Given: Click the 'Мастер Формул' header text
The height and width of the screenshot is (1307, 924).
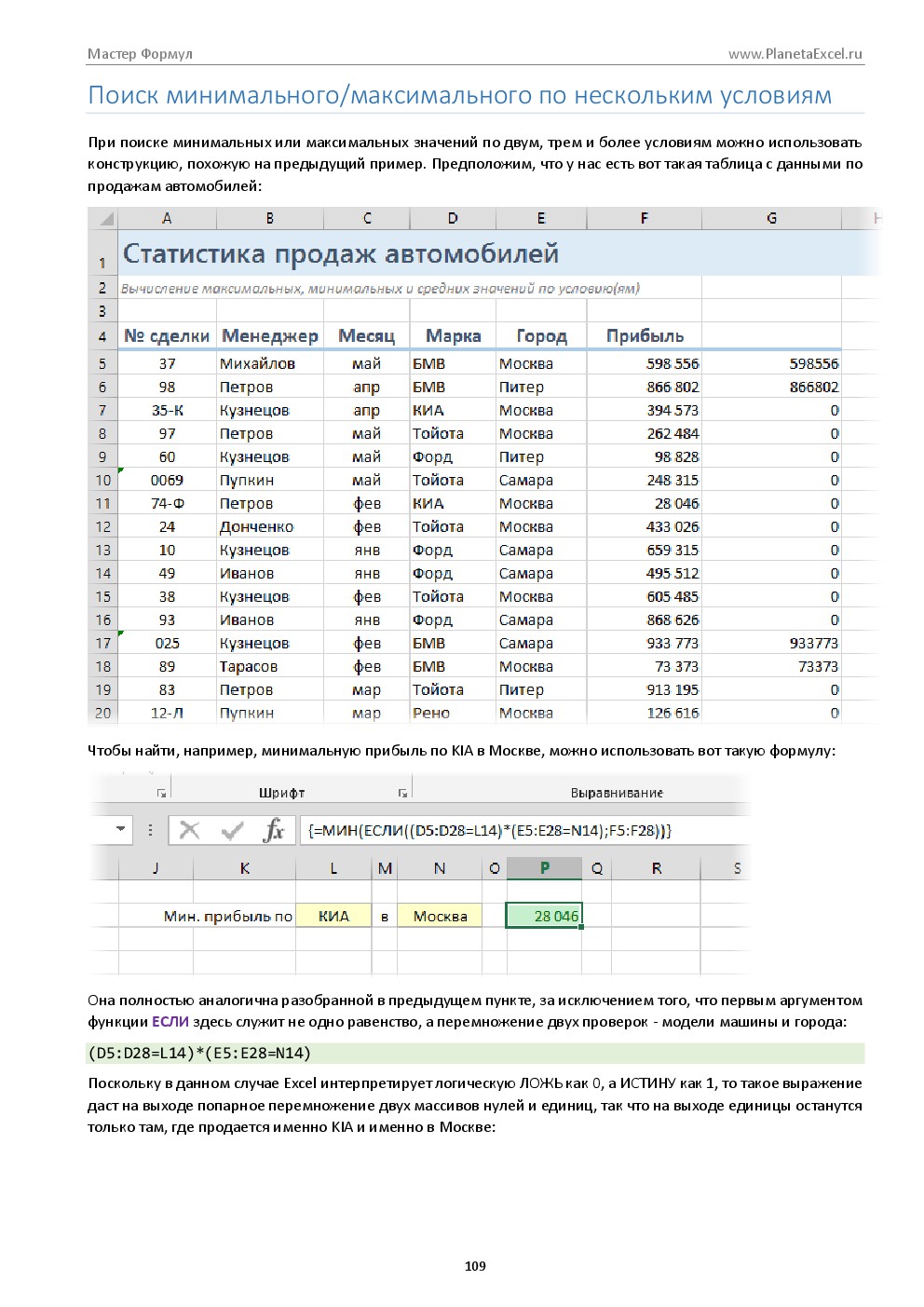Looking at the screenshot, I should point(140,54).
